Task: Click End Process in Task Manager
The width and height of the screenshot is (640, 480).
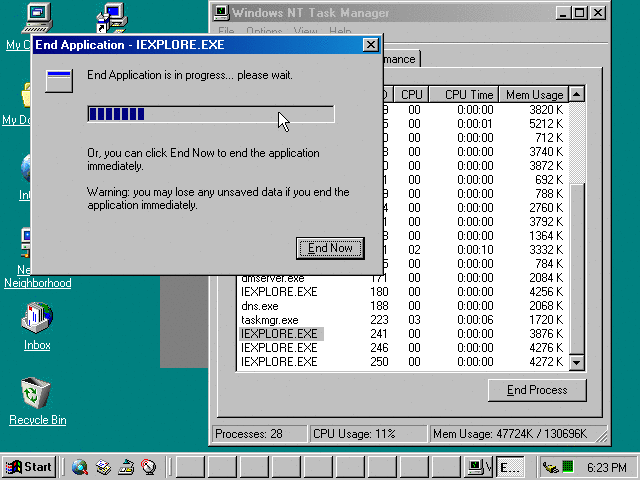Action: 537,390
